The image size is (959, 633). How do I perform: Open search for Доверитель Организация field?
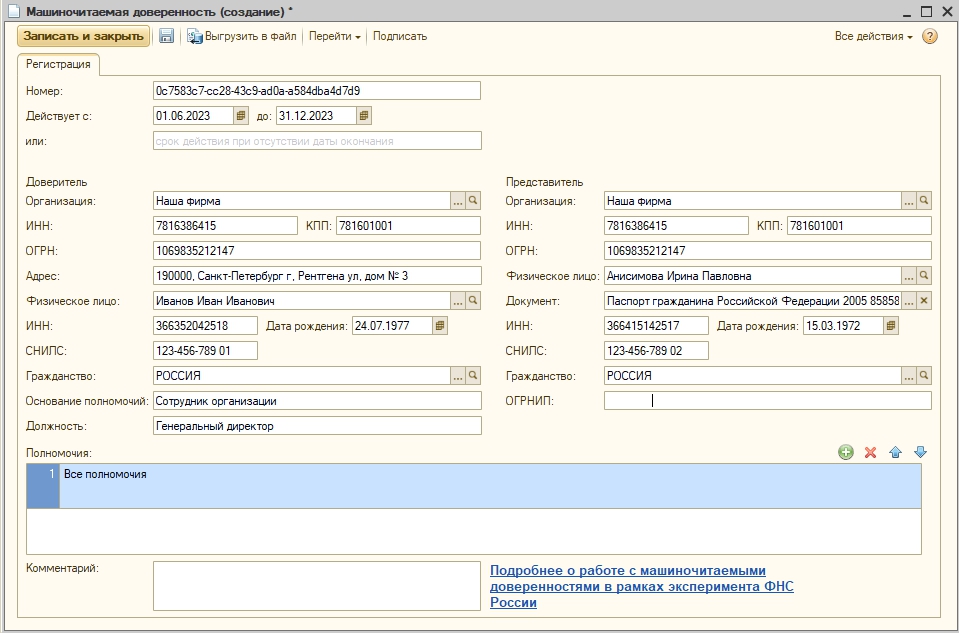point(473,201)
